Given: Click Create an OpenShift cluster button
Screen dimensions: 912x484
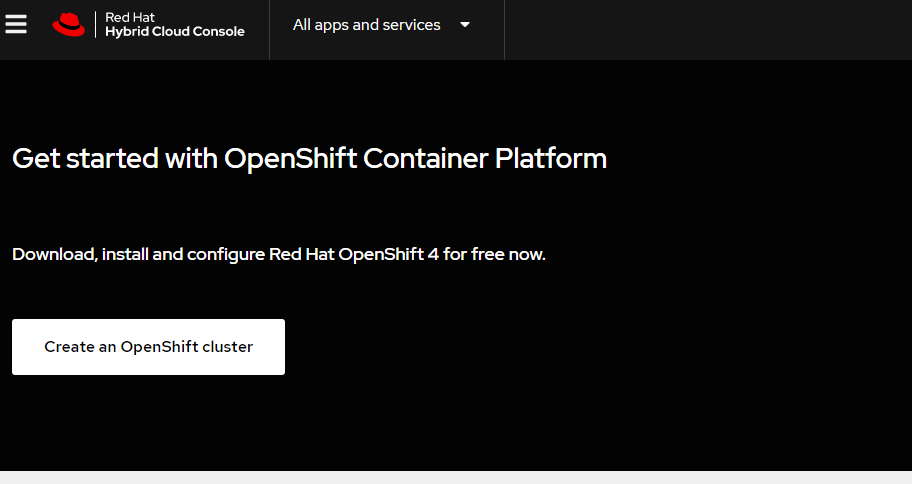Looking at the screenshot, I should click(x=148, y=347).
